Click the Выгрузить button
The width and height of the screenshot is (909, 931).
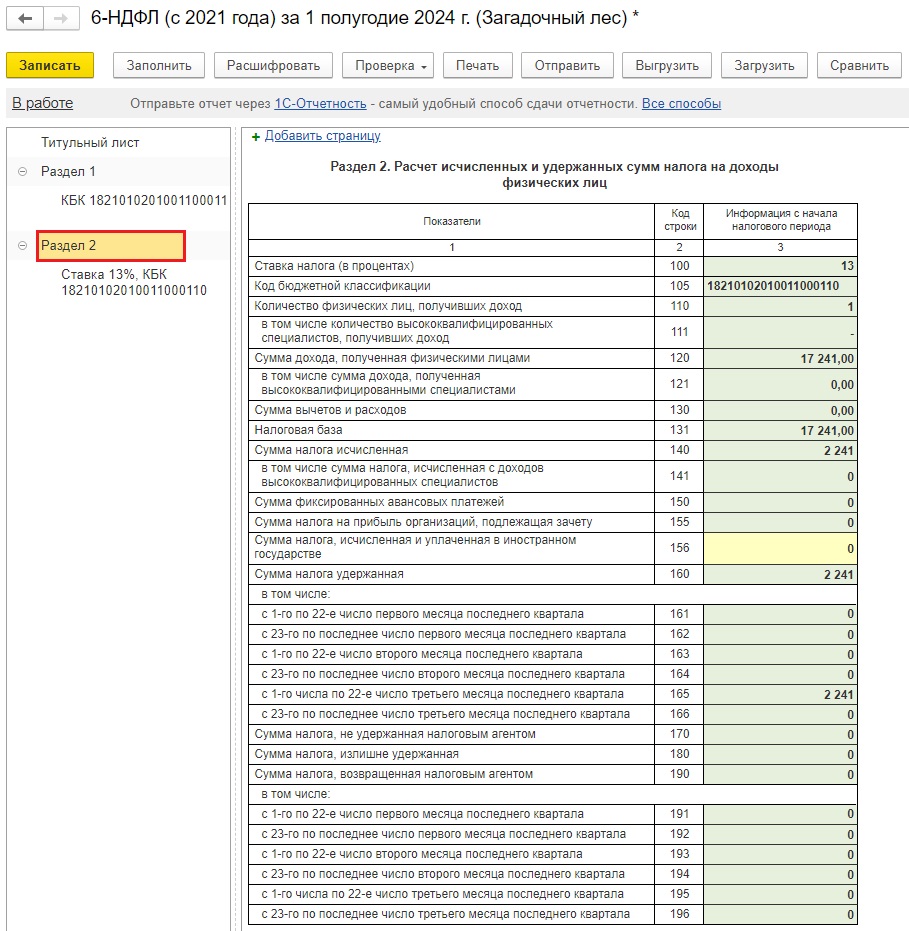click(667, 65)
